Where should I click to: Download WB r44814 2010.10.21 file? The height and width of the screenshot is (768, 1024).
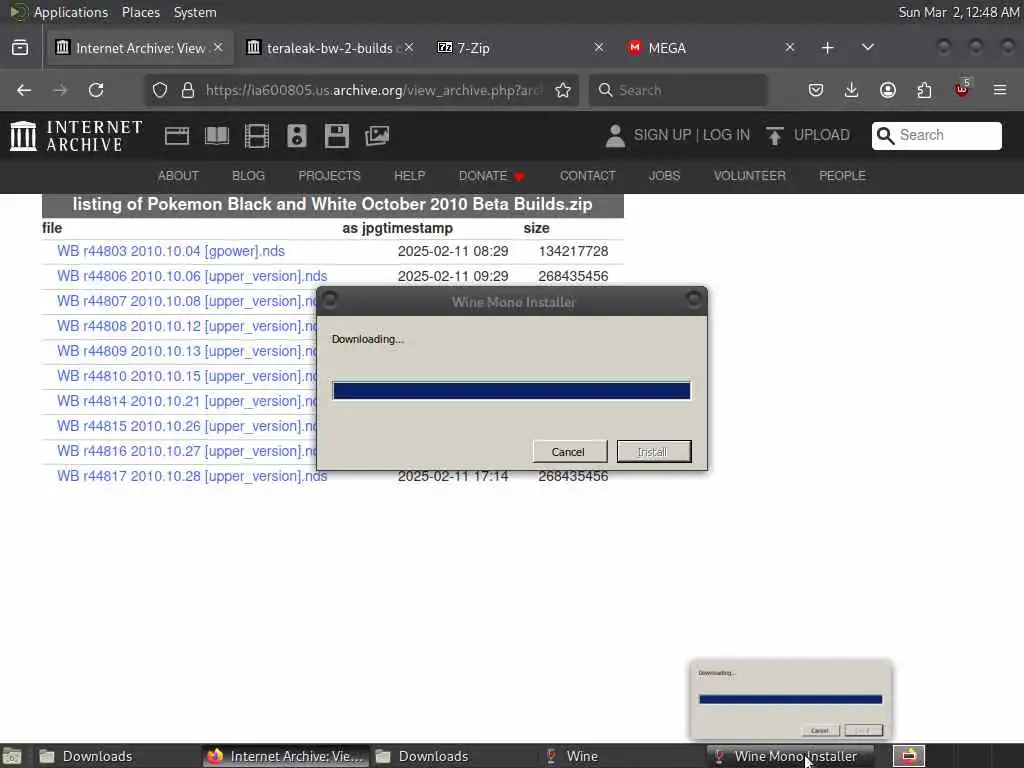click(x=187, y=401)
